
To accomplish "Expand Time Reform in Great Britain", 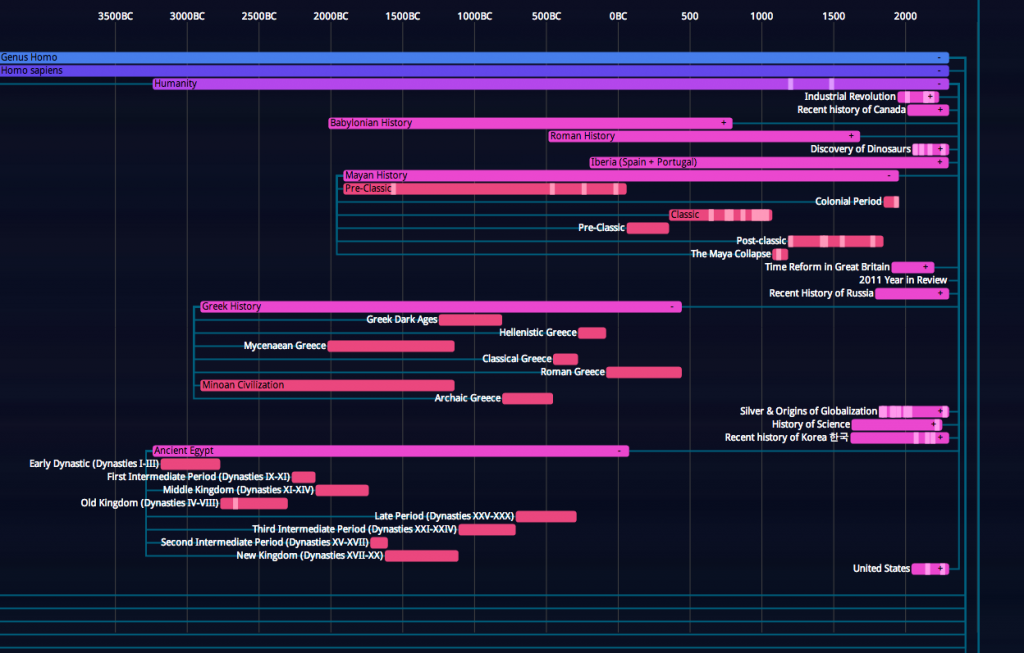I will [925, 267].
